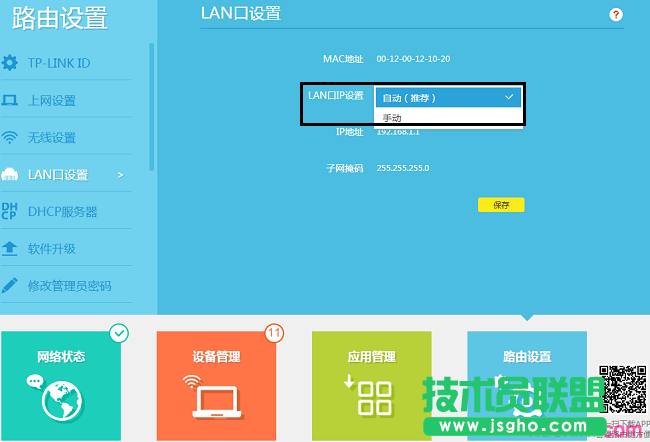Click the LAN口设置 cloud icon

[10, 175]
